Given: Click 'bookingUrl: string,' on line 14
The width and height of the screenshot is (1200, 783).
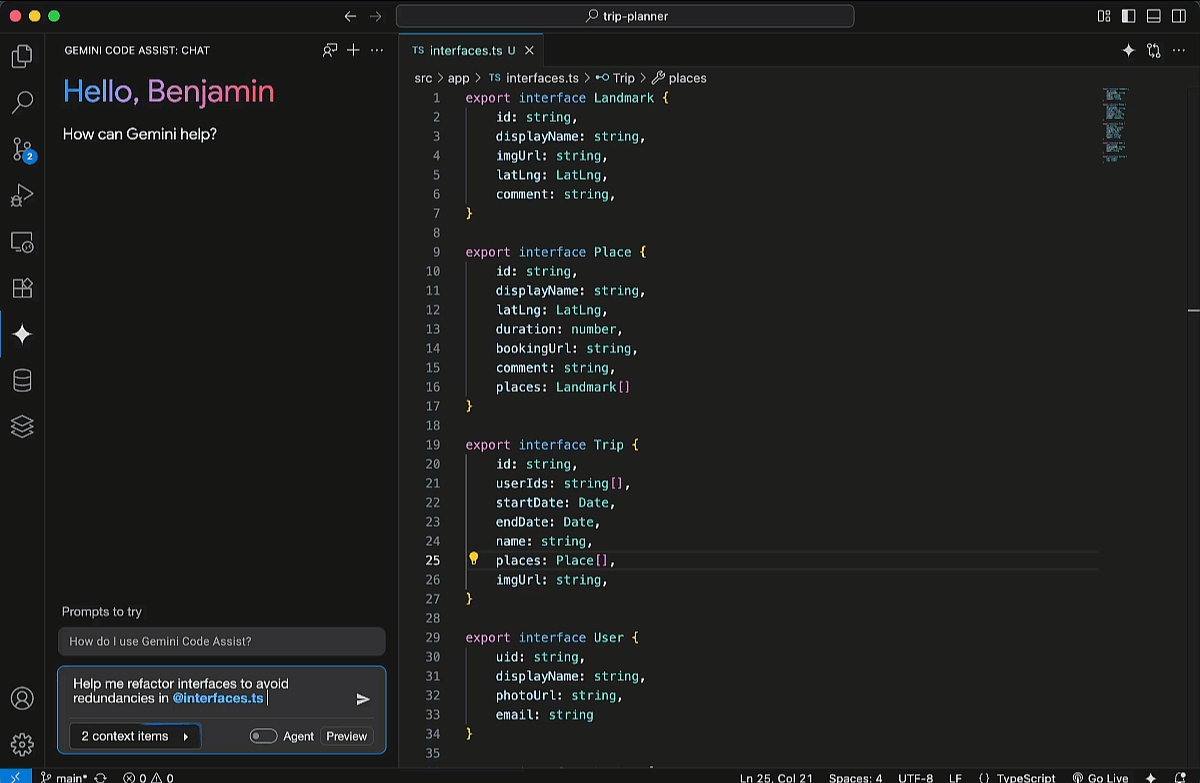Looking at the screenshot, I should [x=567, y=348].
